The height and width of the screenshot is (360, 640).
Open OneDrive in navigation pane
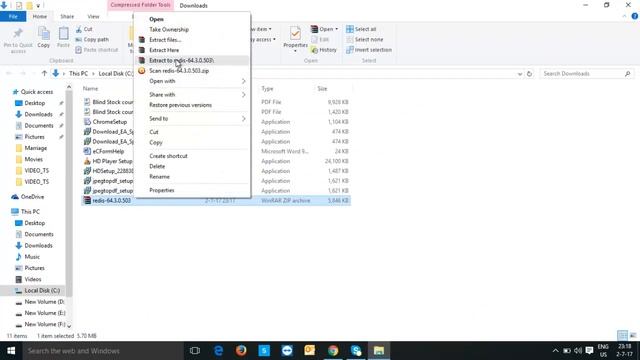(32, 197)
